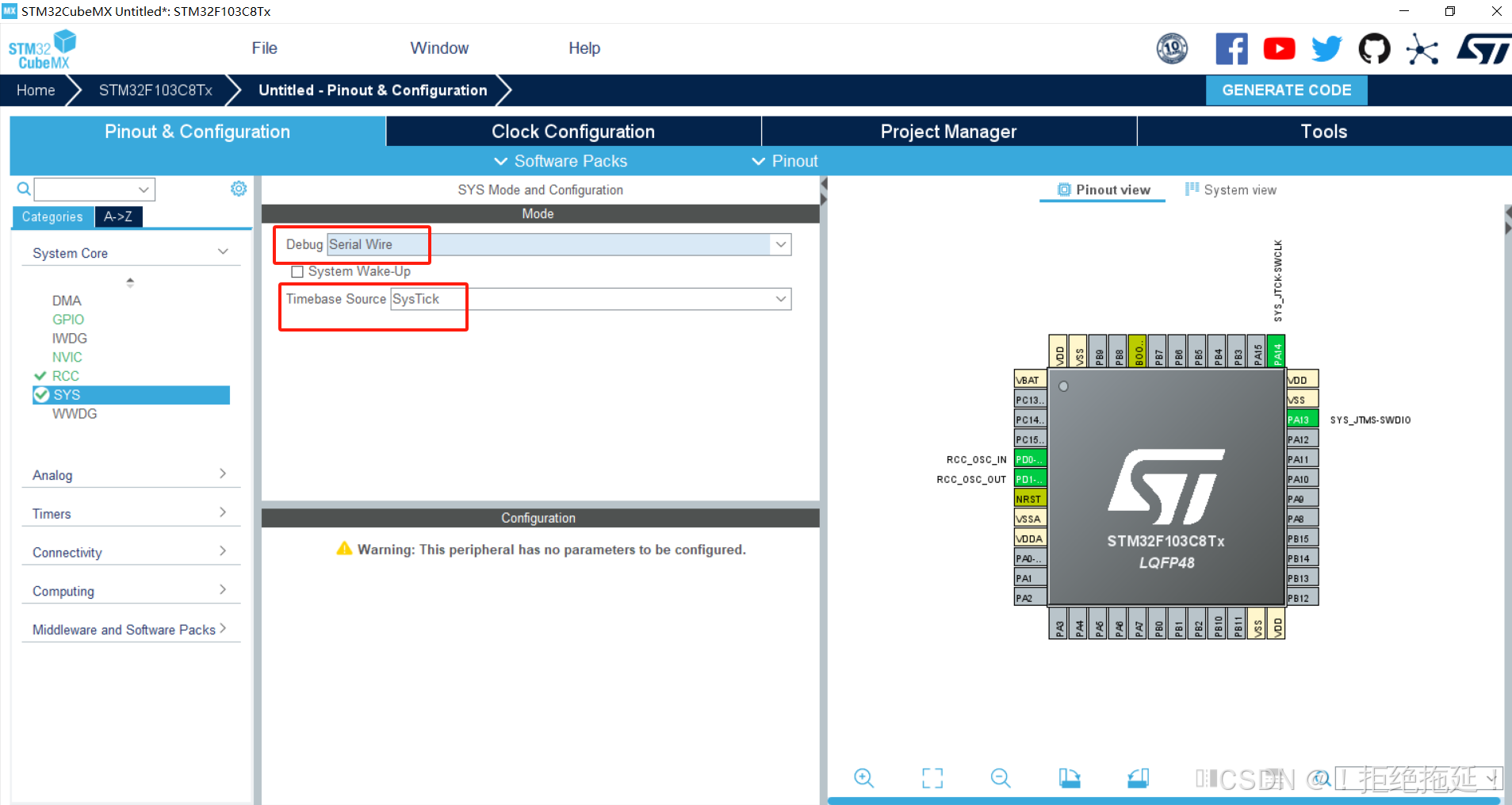Click the ST community network icon
Screen dimensions: 1512x805
(x=1422, y=49)
